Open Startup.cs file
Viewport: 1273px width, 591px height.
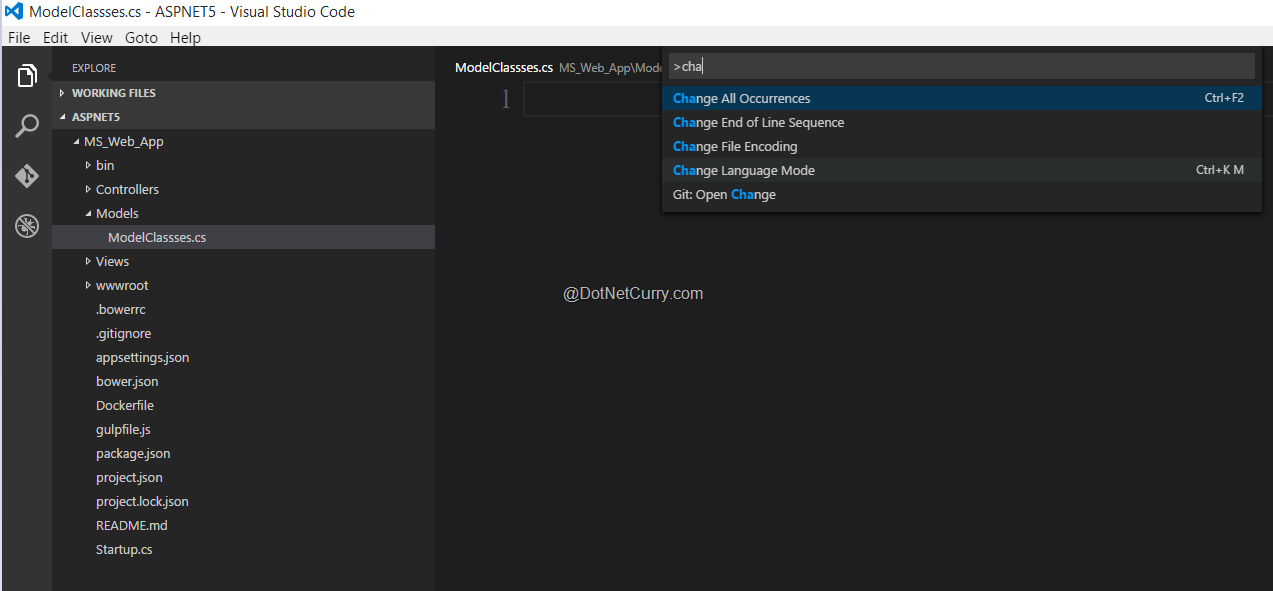[244, 549]
